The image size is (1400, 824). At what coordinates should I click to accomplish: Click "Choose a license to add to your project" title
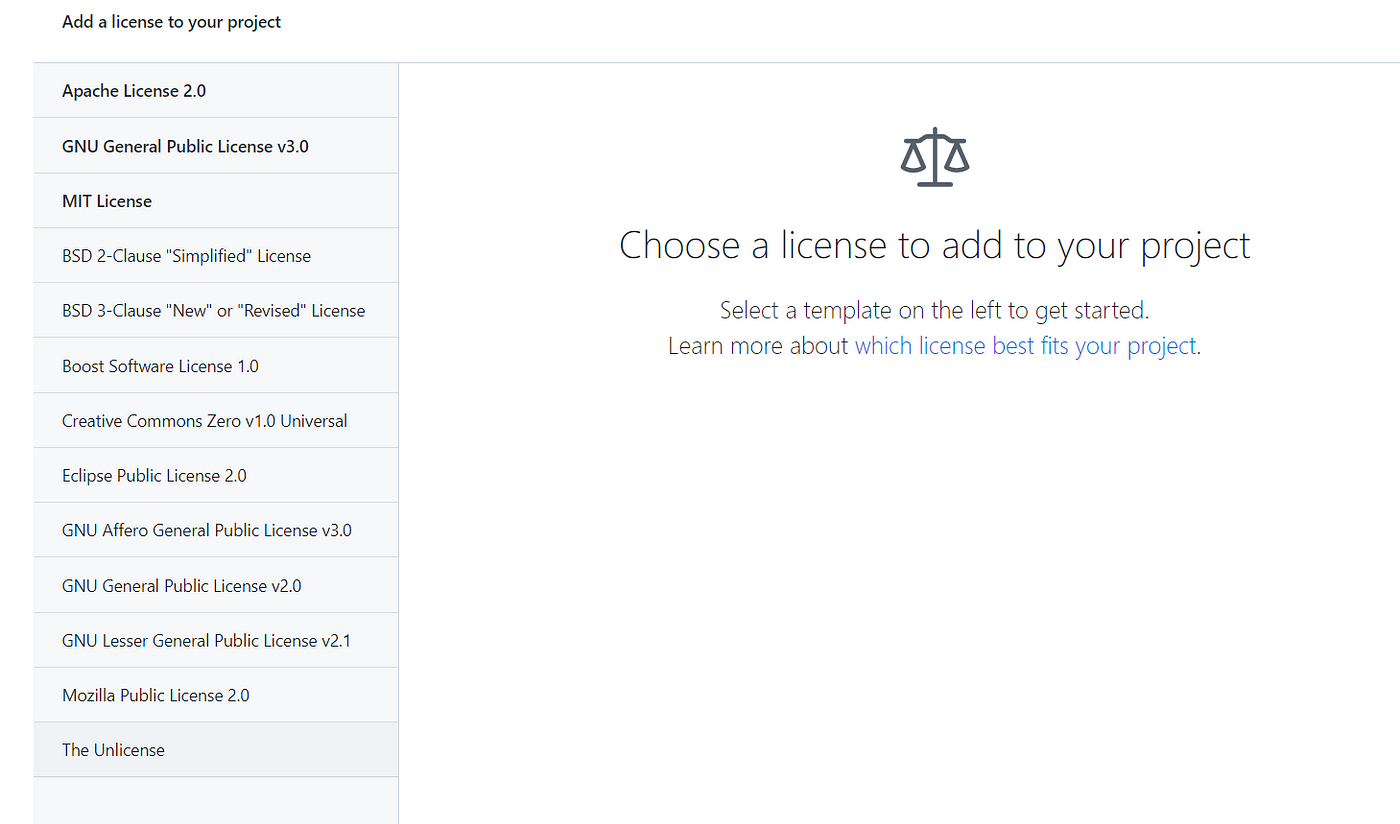[x=935, y=245]
